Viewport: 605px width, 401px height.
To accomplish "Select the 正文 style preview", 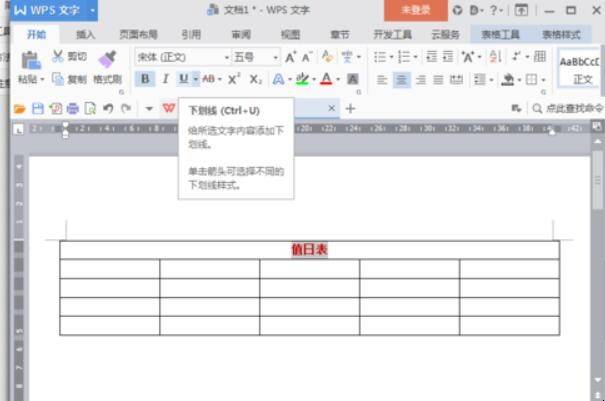I will tap(579, 69).
